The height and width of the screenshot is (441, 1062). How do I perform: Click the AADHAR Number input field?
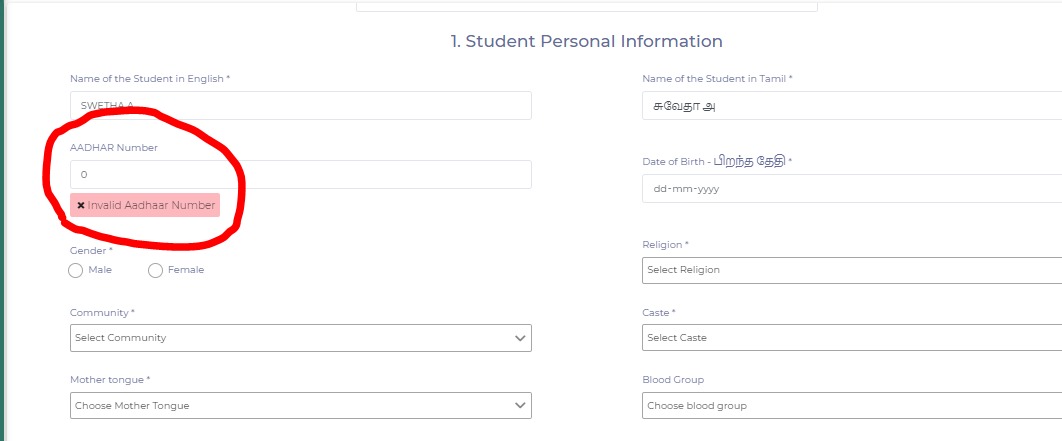pos(300,175)
